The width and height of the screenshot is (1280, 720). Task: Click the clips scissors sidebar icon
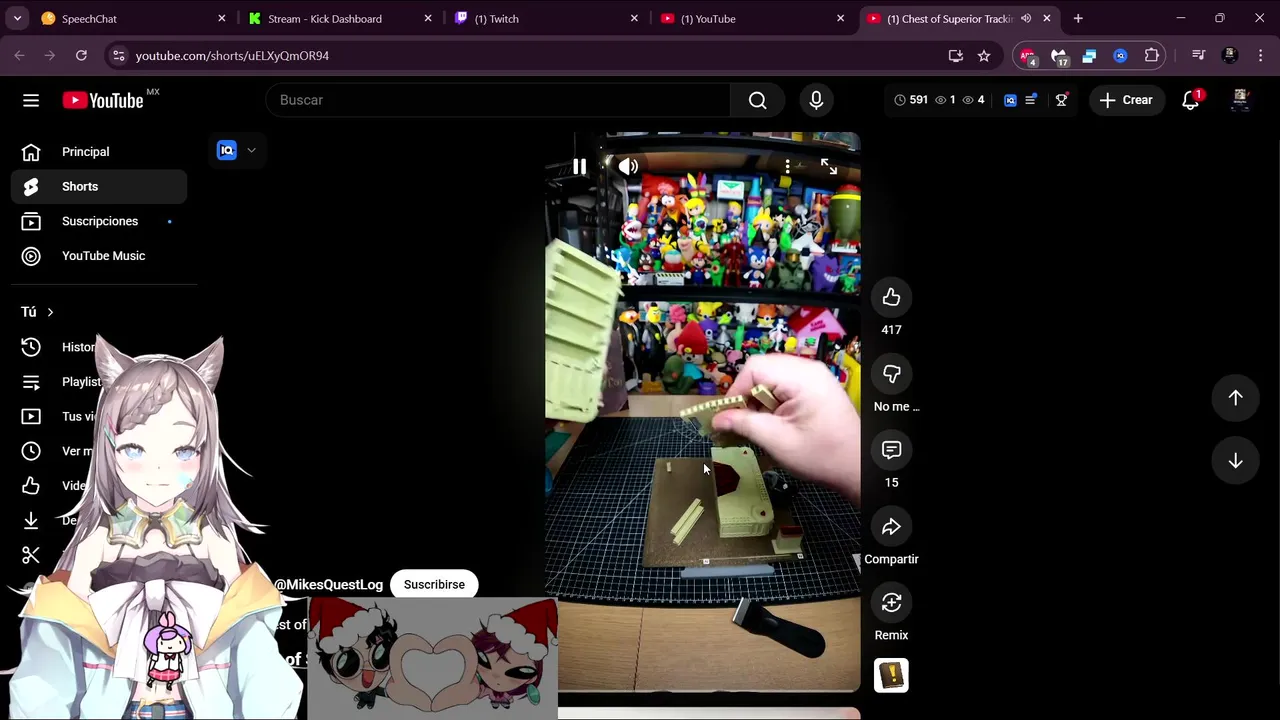point(31,555)
